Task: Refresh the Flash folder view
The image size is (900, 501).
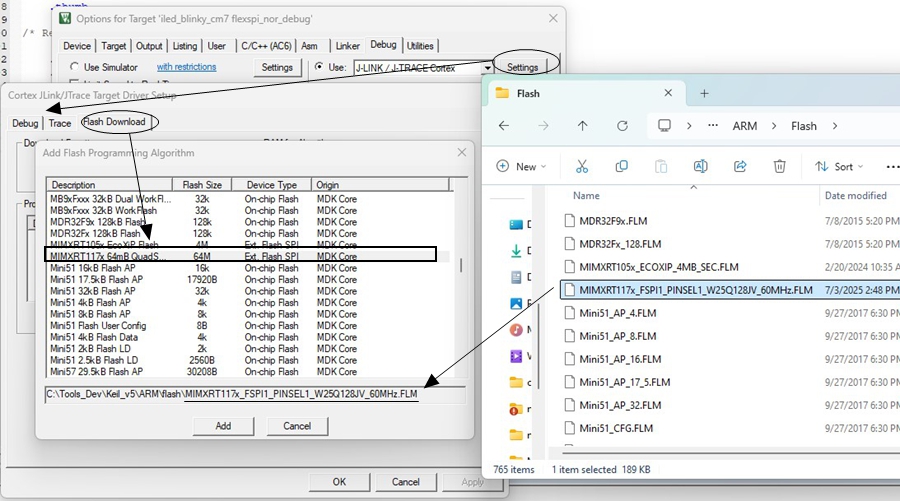Action: 622,126
